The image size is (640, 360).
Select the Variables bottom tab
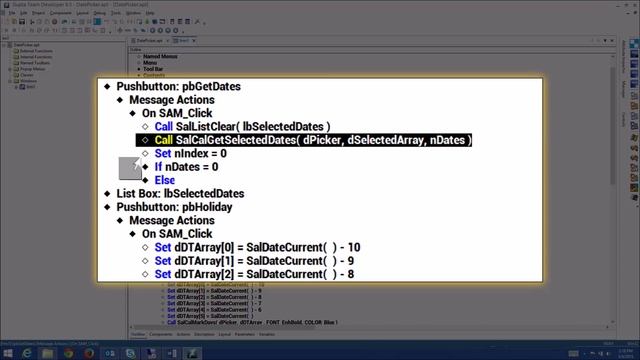(x=267, y=334)
